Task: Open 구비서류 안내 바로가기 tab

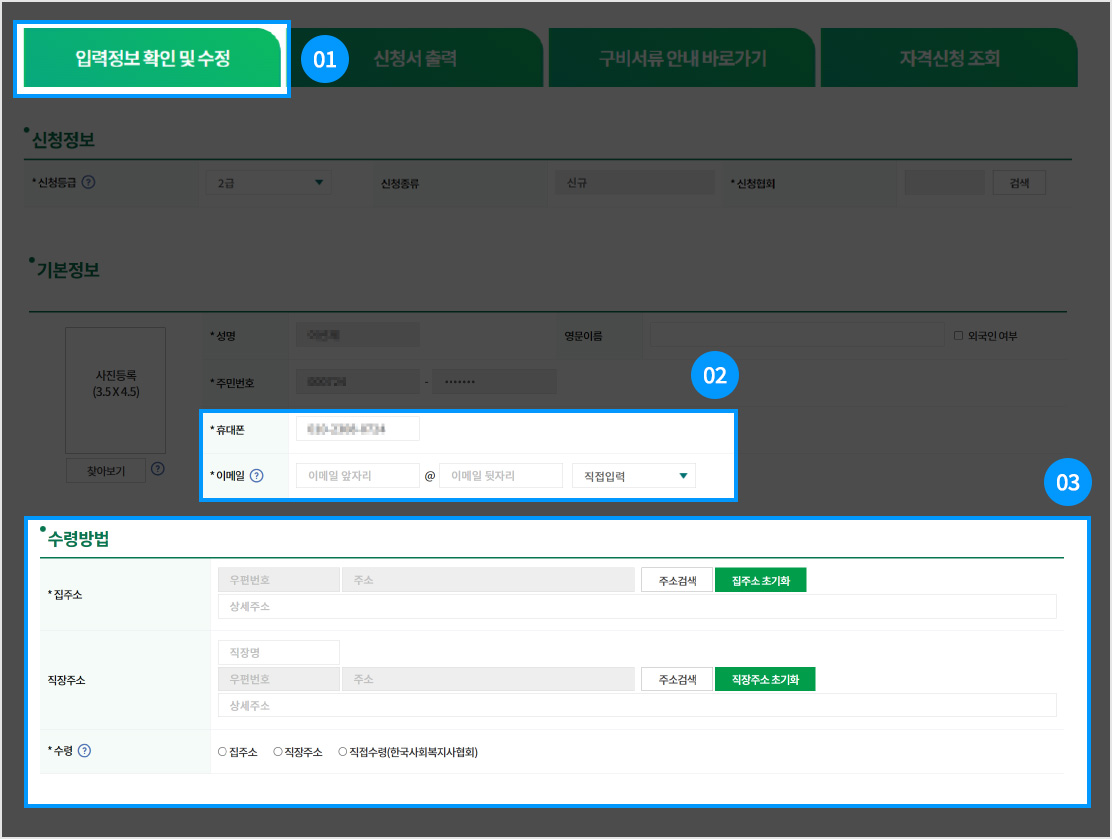Action: click(x=682, y=59)
